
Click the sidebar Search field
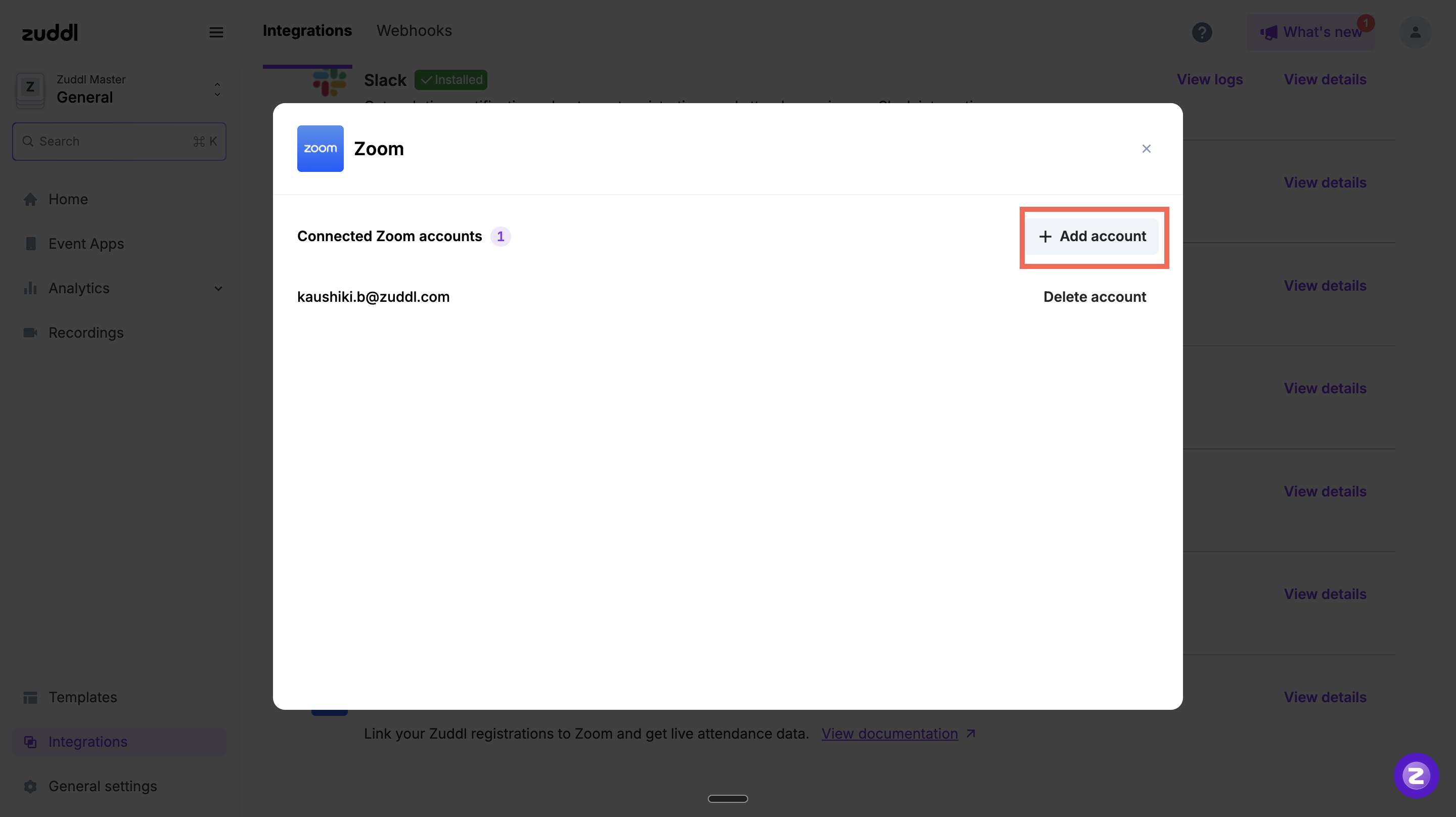119,142
